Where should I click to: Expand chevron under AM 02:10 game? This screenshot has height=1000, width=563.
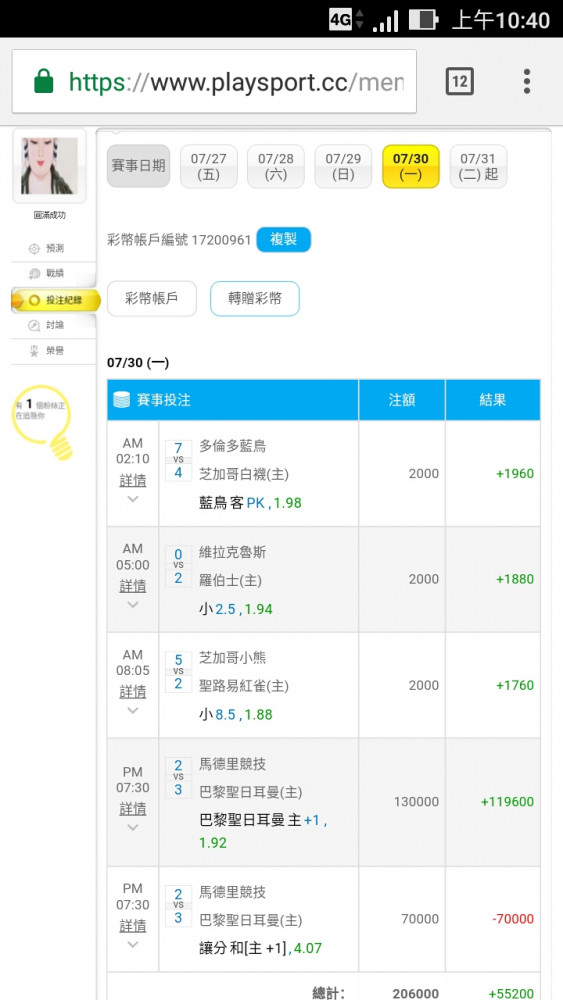coord(133,499)
